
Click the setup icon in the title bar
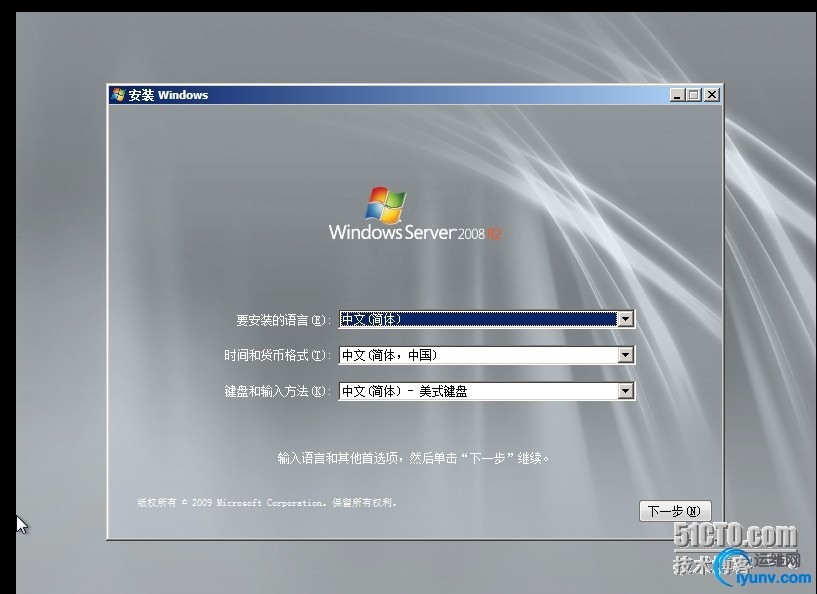pyautogui.click(x=118, y=95)
